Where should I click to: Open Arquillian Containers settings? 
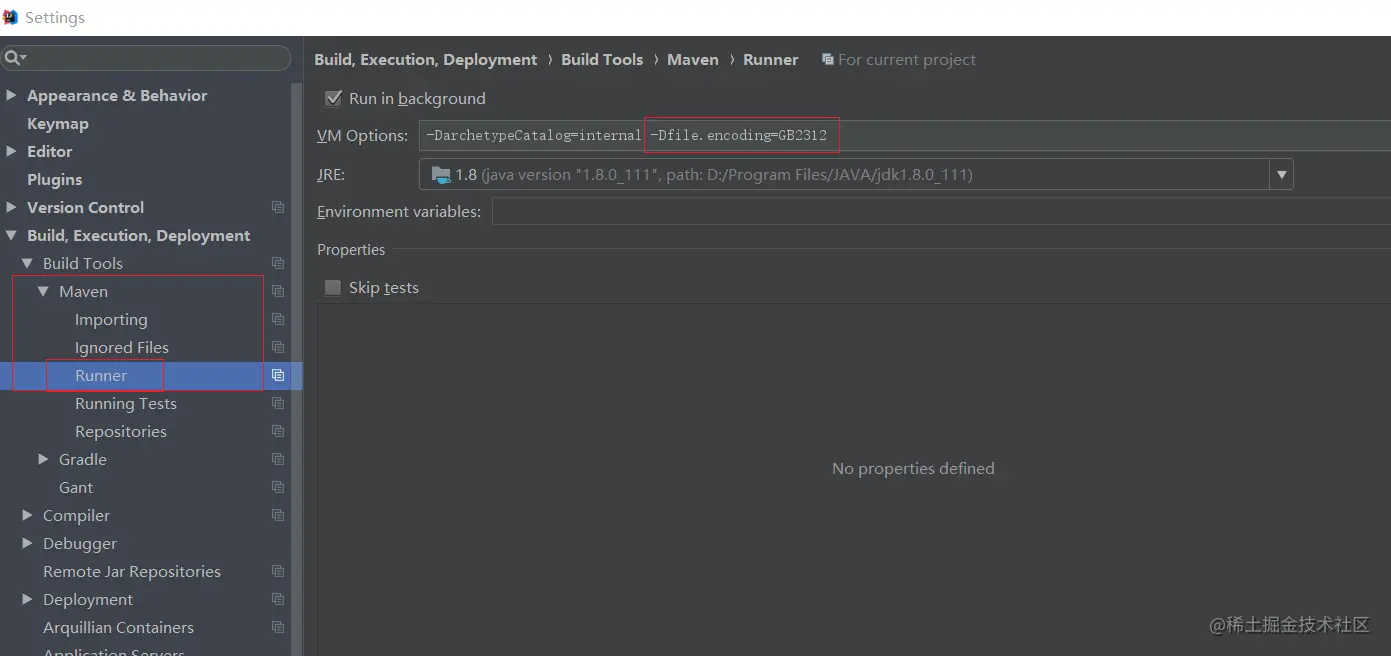(x=118, y=628)
